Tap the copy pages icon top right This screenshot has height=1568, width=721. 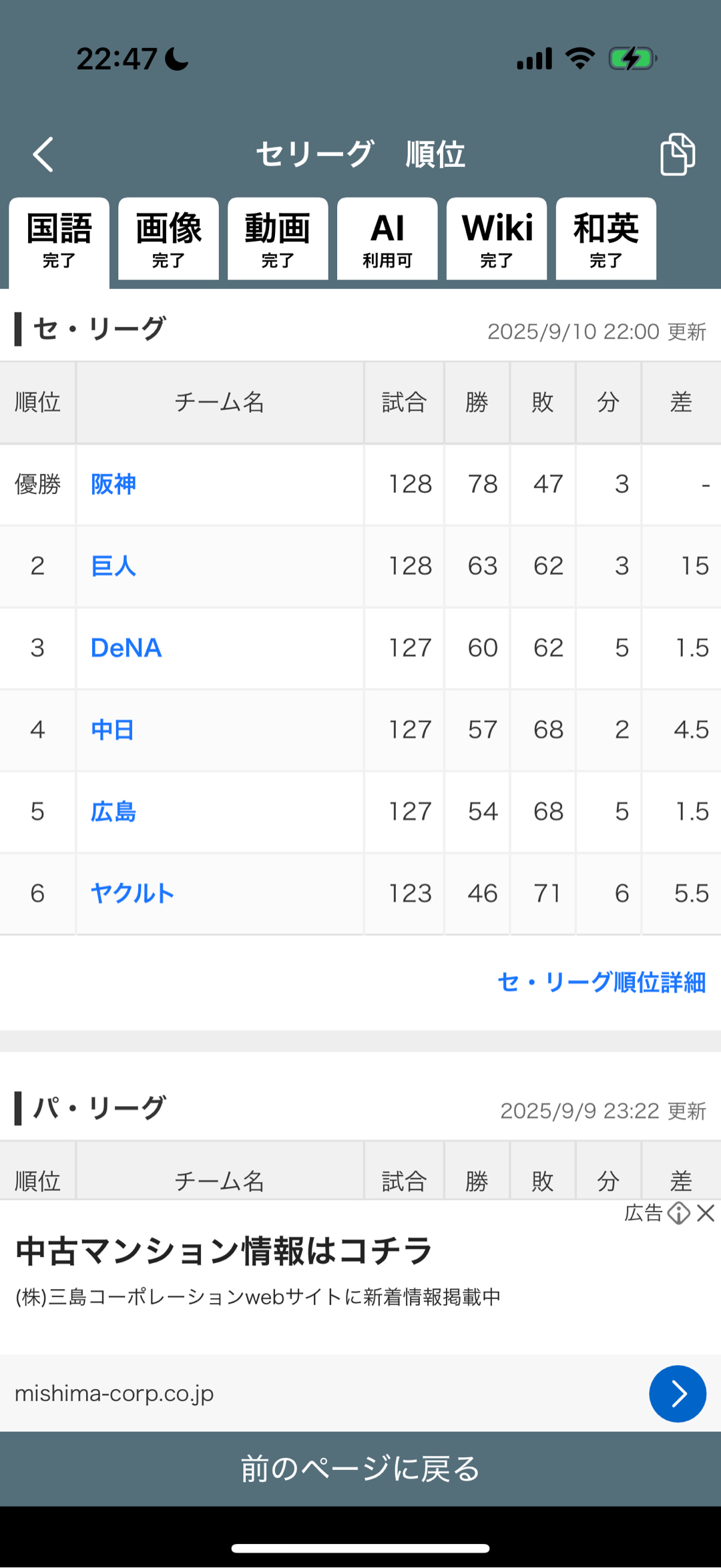[x=677, y=154]
